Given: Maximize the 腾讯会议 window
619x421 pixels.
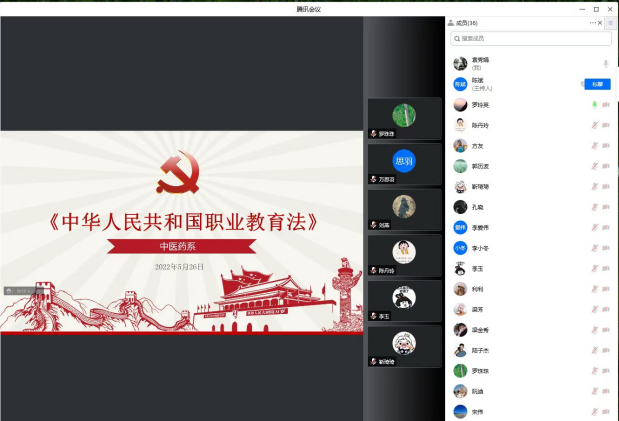Looking at the screenshot, I should [596, 9].
